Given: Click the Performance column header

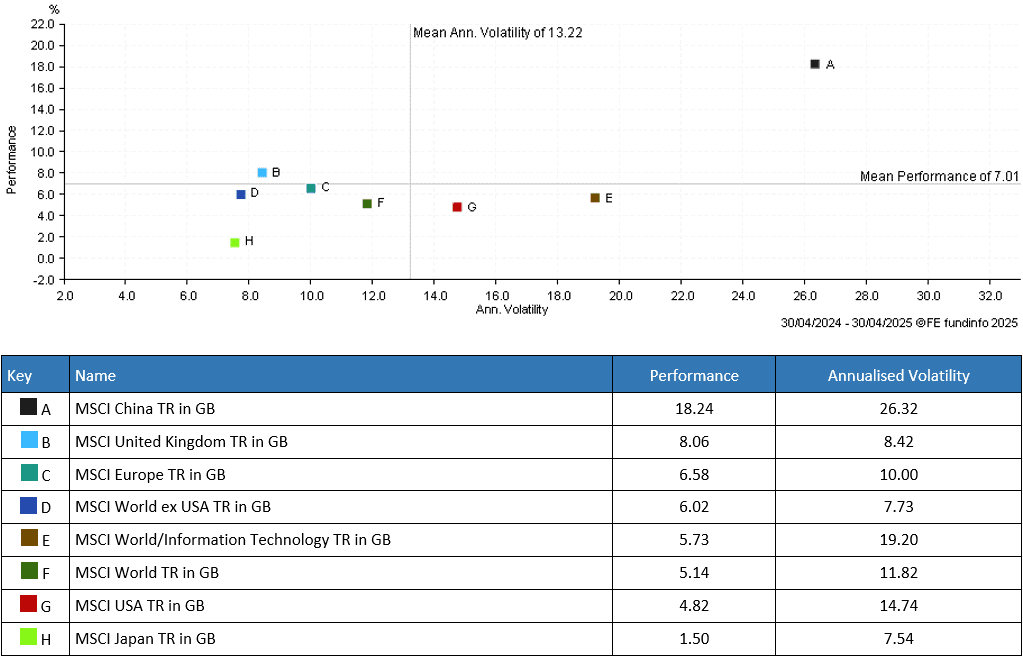Looking at the screenshot, I should point(694,374).
